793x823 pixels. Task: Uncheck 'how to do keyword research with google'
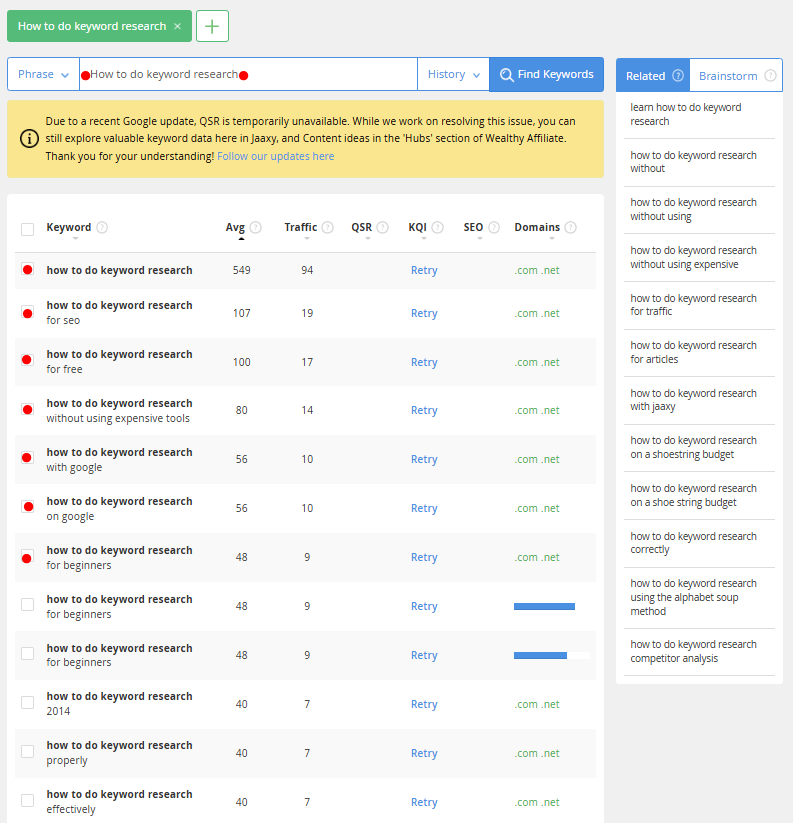pyautogui.click(x=27, y=457)
